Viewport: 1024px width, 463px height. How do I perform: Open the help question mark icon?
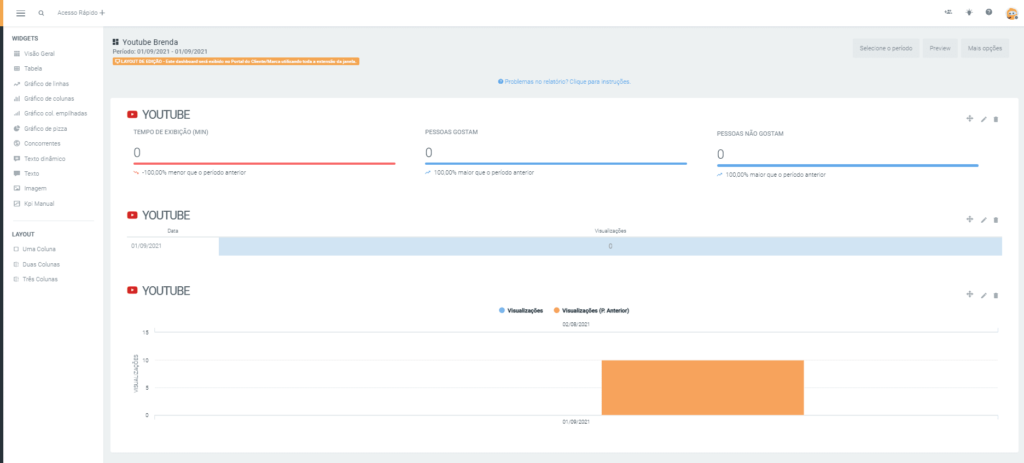point(989,12)
